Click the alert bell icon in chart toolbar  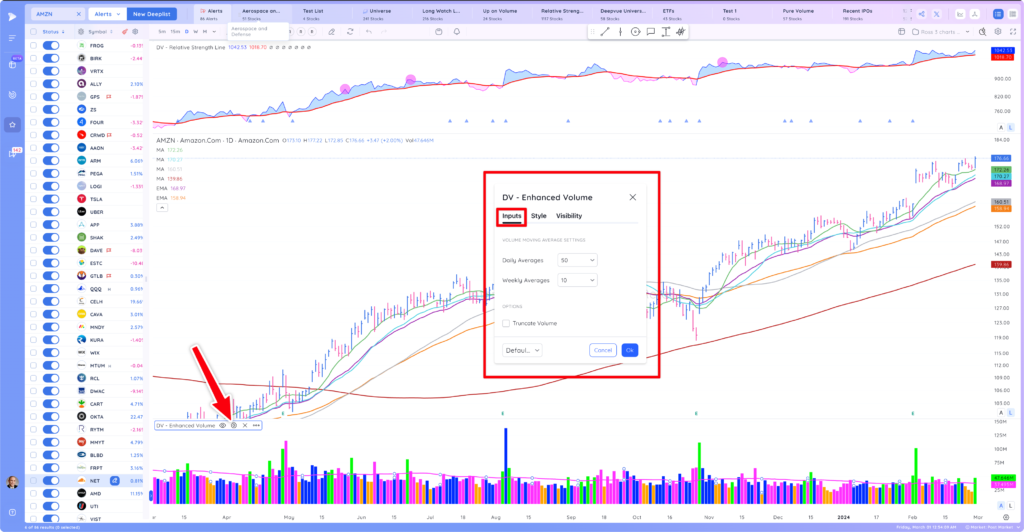456,31
